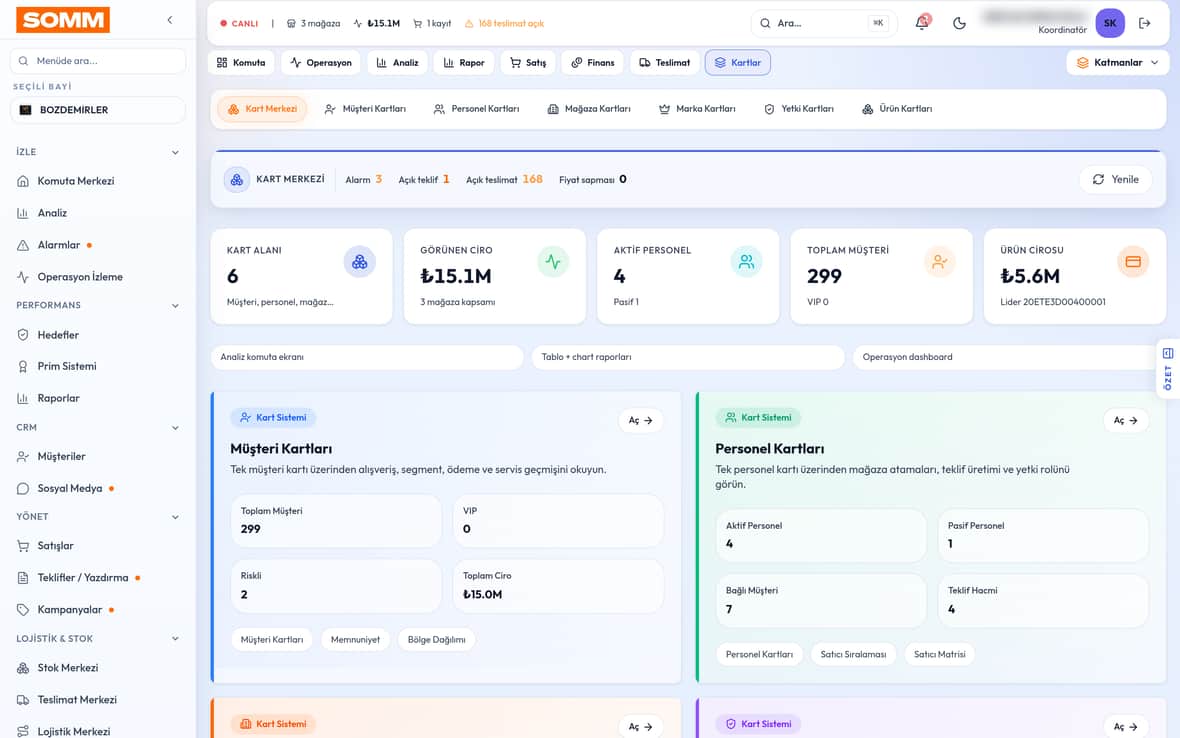1180x738 pixels.
Task: Select the Finans top menu item
Action: (592, 62)
